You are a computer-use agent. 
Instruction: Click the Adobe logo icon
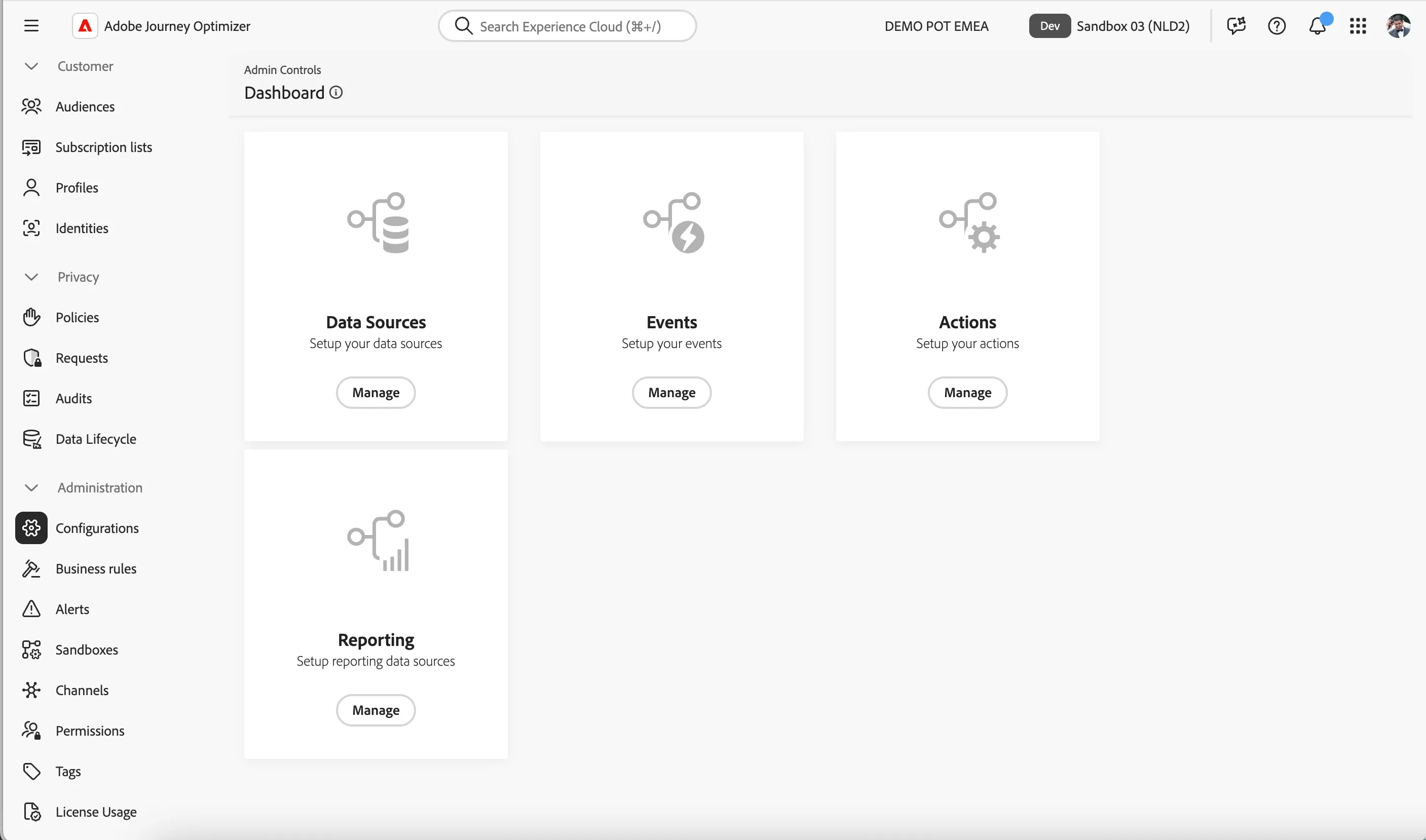pyautogui.click(x=85, y=26)
